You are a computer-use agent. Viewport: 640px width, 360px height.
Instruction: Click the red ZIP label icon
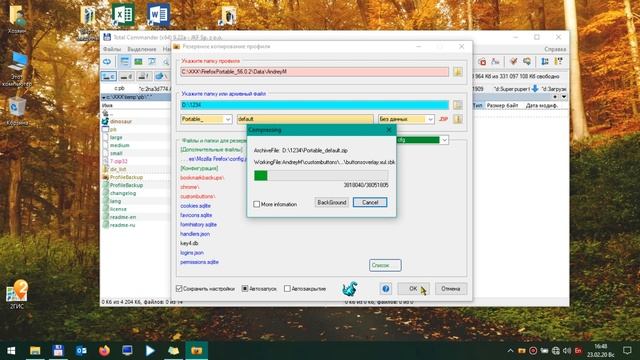(x=444, y=119)
